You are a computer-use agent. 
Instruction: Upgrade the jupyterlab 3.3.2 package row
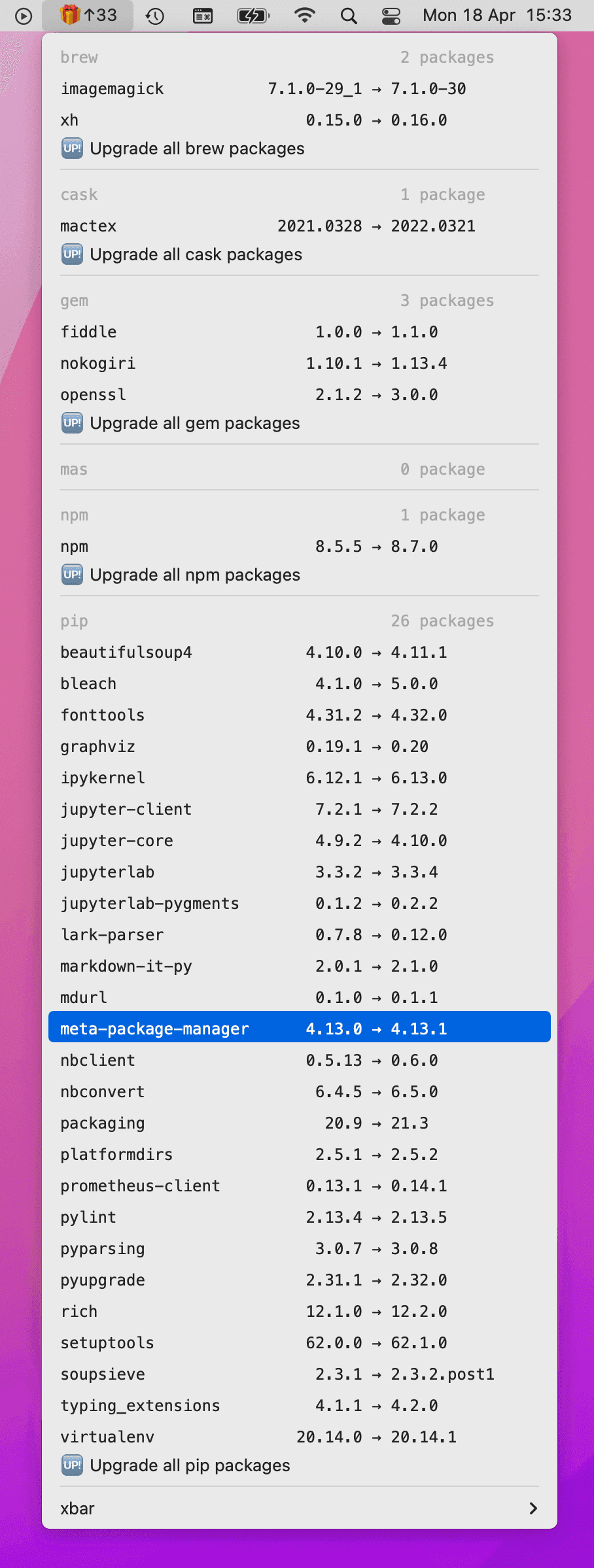coord(300,872)
